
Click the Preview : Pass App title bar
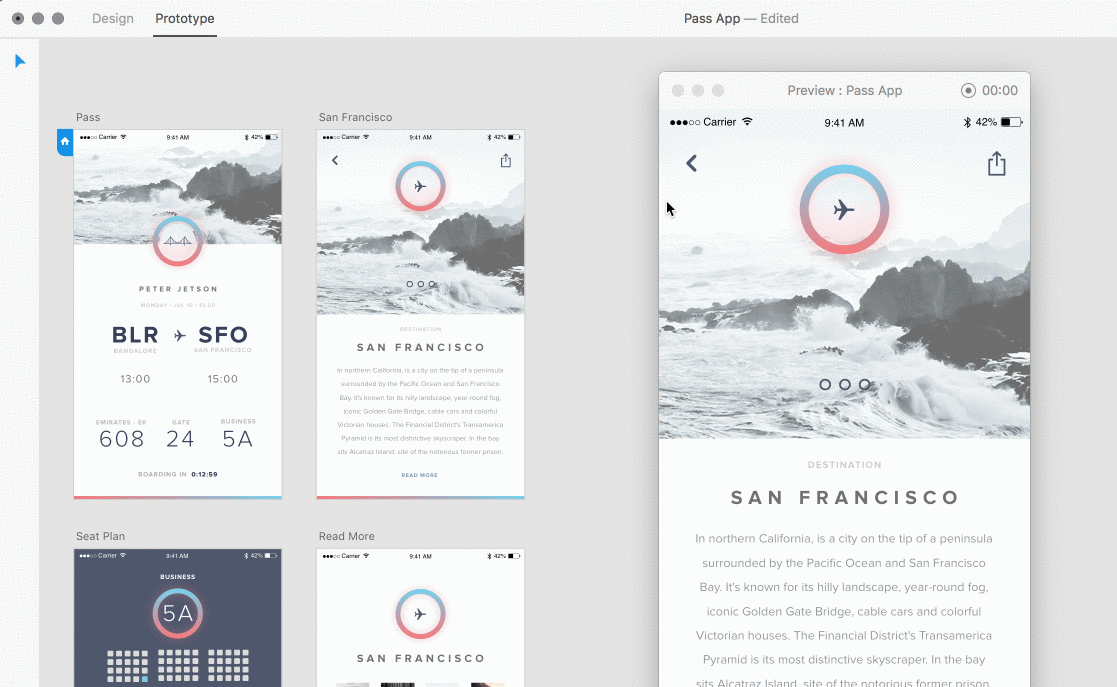click(x=845, y=91)
